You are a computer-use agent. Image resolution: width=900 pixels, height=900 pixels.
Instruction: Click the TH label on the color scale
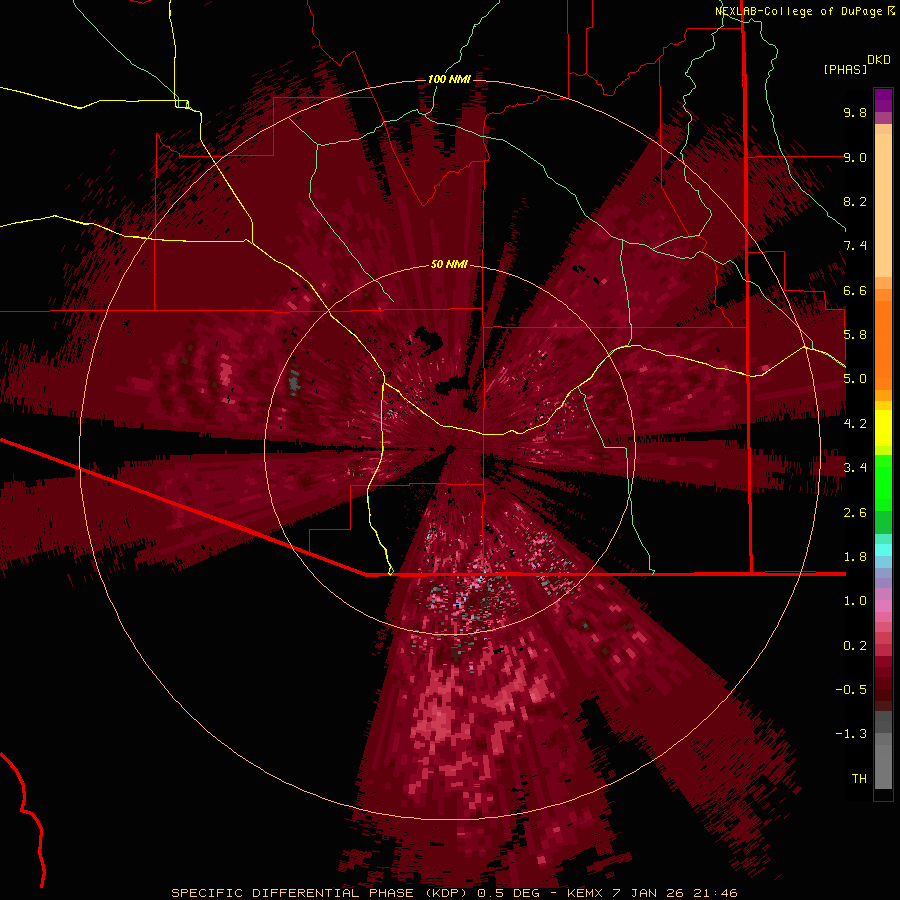tap(859, 779)
